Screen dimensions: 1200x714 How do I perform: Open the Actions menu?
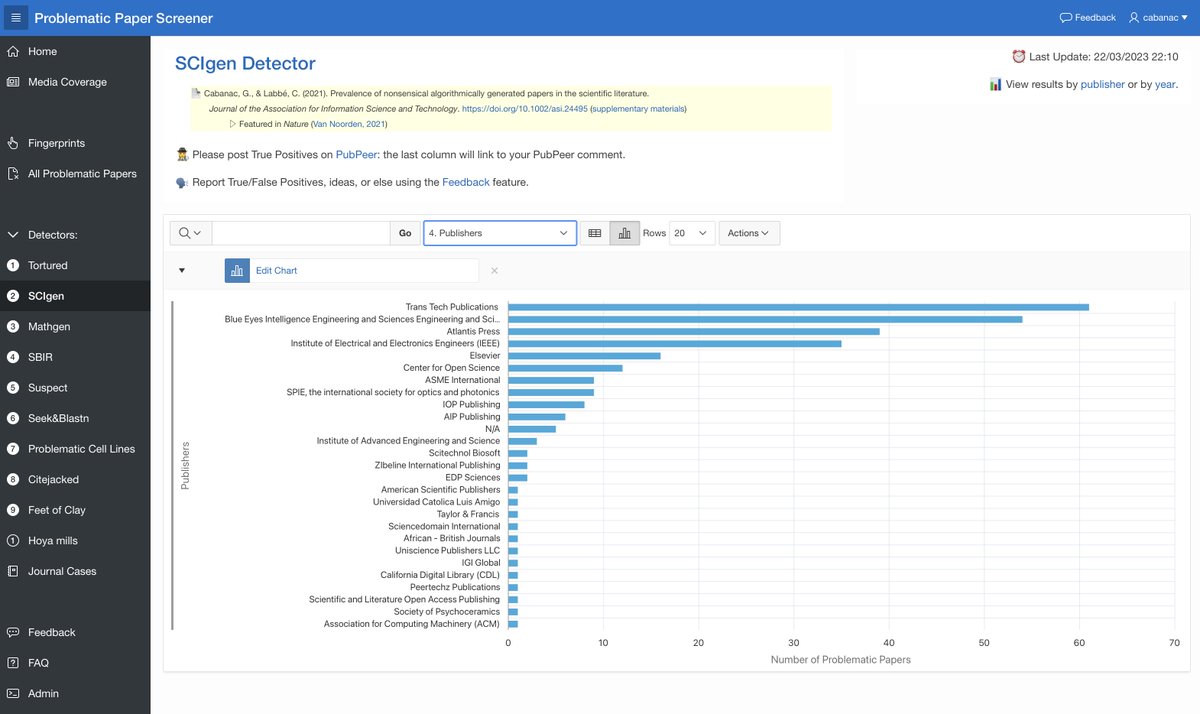(749, 233)
